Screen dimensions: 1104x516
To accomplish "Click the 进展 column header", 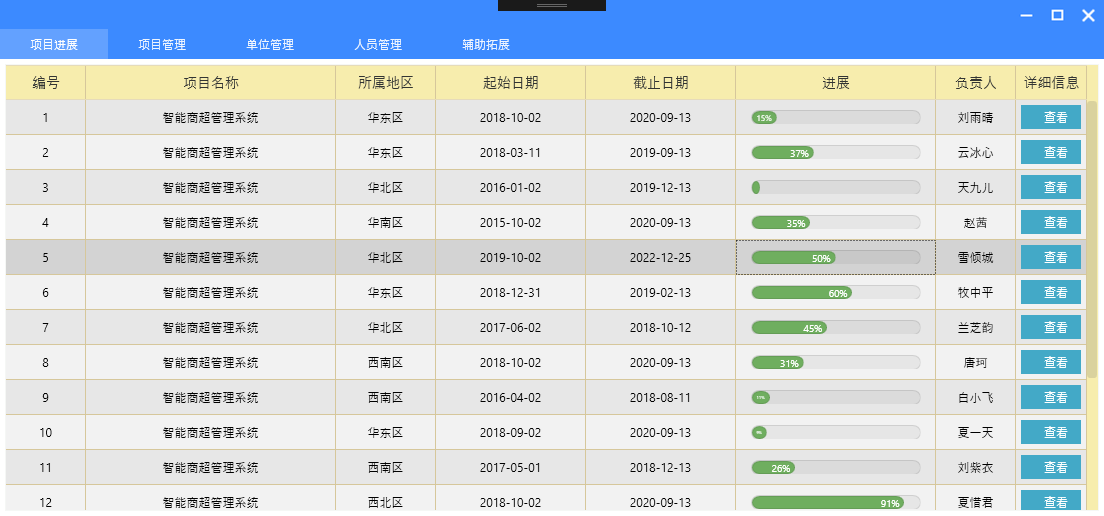I will point(835,83).
